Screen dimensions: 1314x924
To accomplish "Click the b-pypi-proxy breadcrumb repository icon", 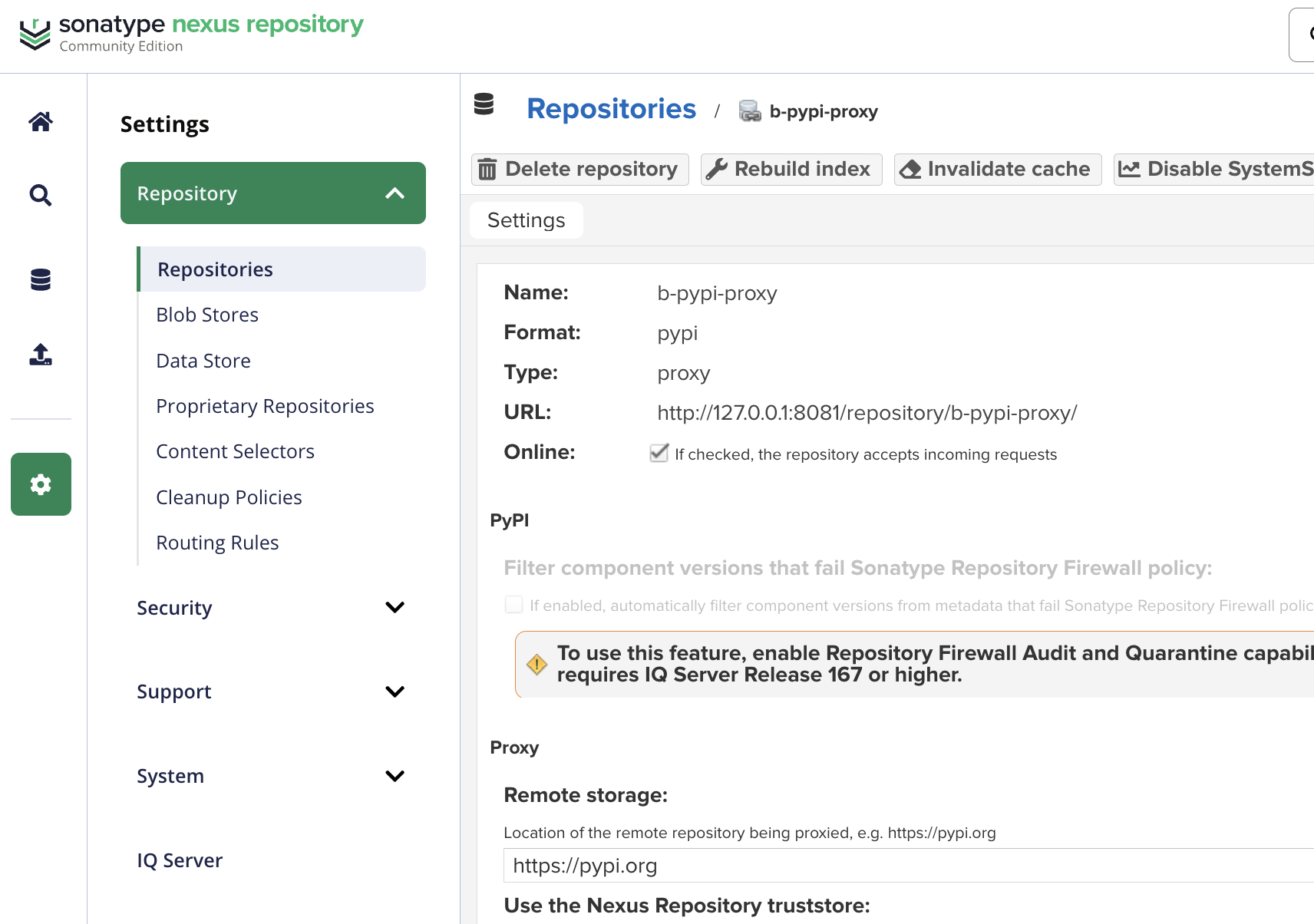I will 749,111.
